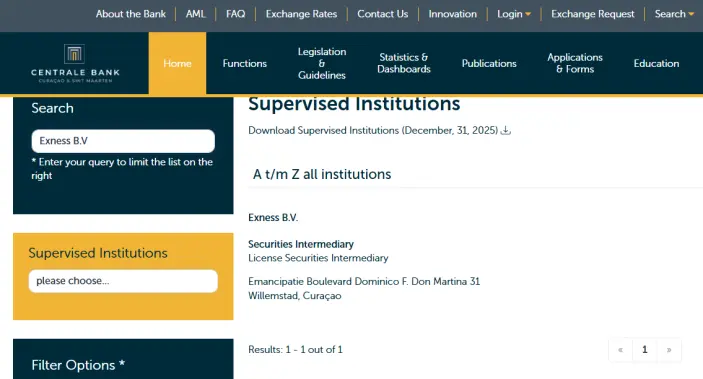Click the search field containing Exness B.V

coord(123,141)
